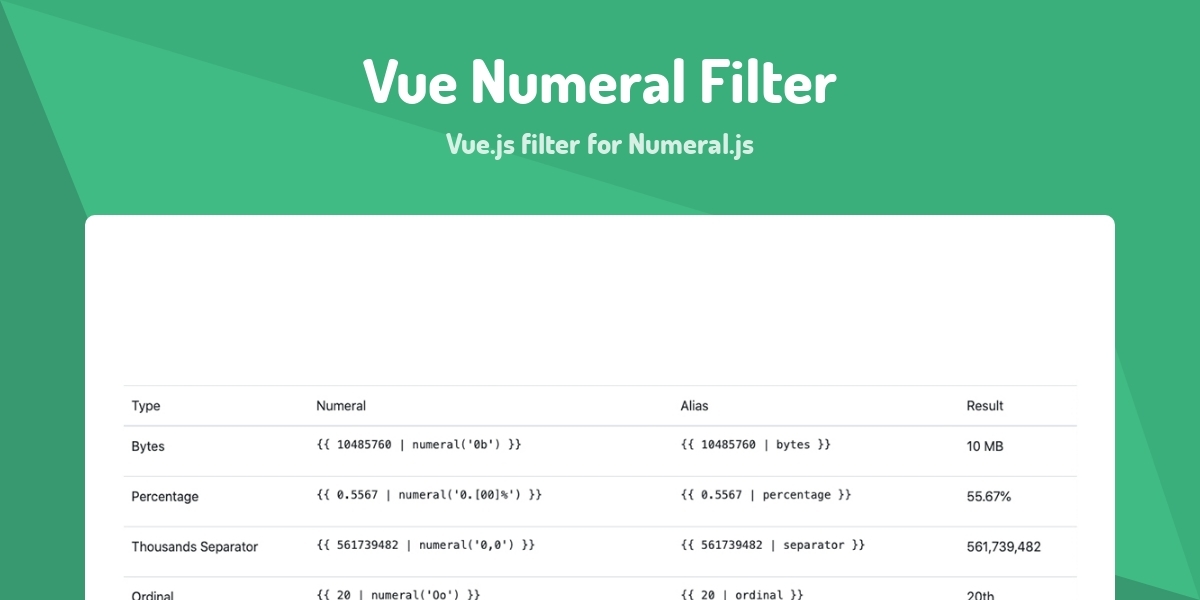Screen dimensions: 1200x600
Task: Click the "Vue Numeral Filter" page title
Action: (x=599, y=83)
